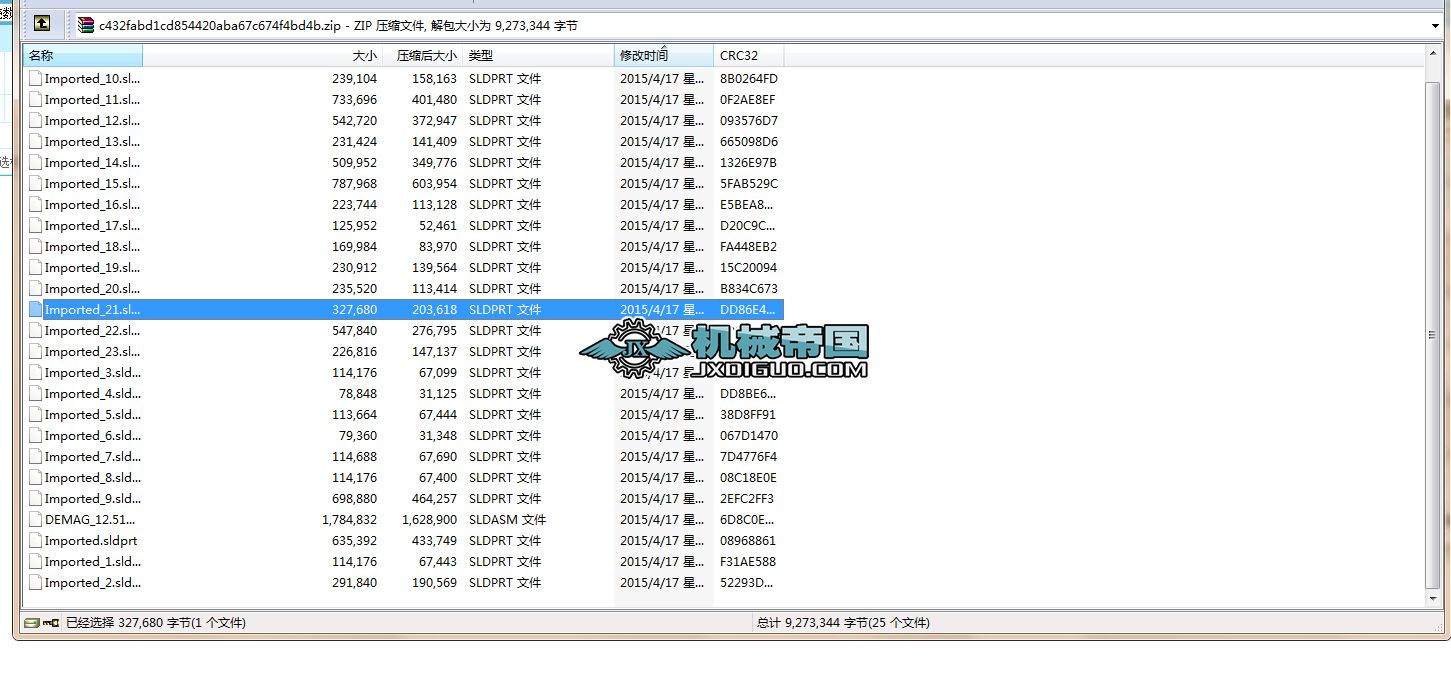This screenshot has height=699, width=1451.
Task: Click the file icon beside Imported_10.sl...
Action: (35, 78)
